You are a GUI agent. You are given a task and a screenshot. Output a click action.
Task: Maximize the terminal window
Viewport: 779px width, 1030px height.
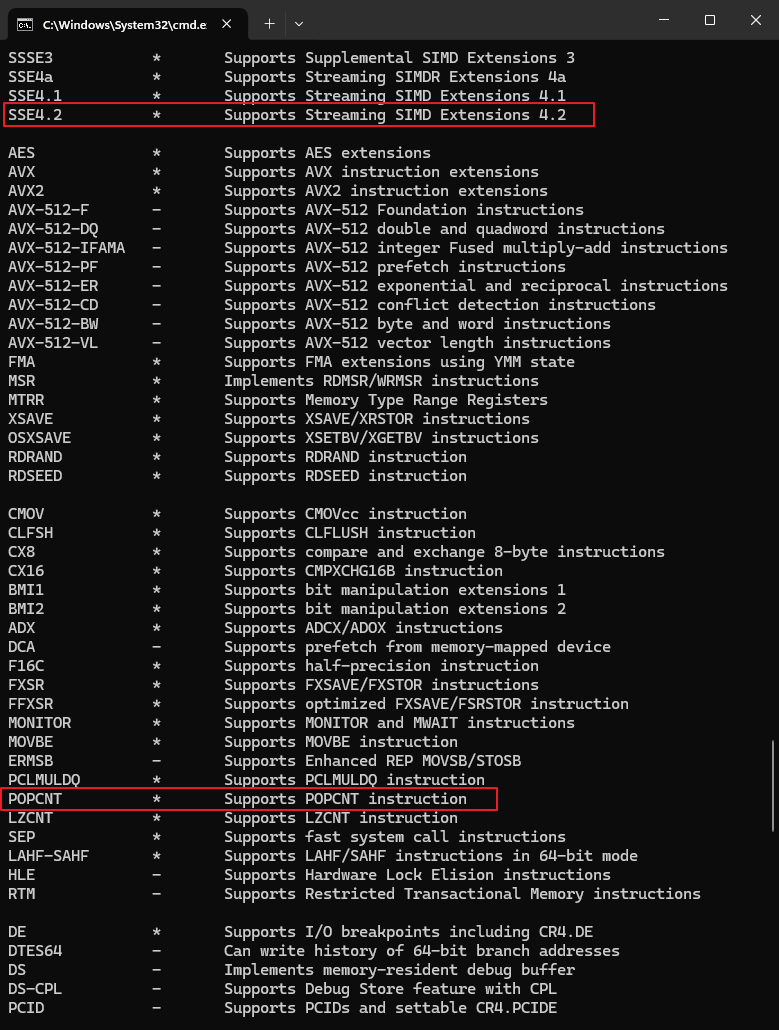pyautogui.click(x=709, y=20)
